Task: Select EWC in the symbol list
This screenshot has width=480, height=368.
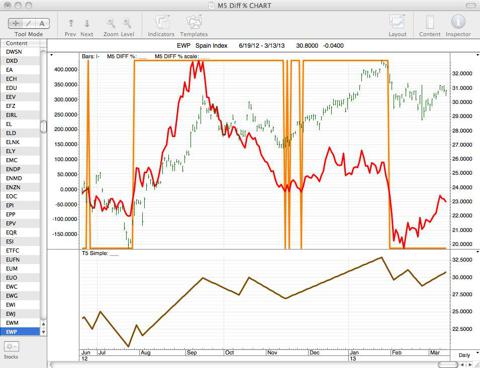Action: [x=20, y=286]
